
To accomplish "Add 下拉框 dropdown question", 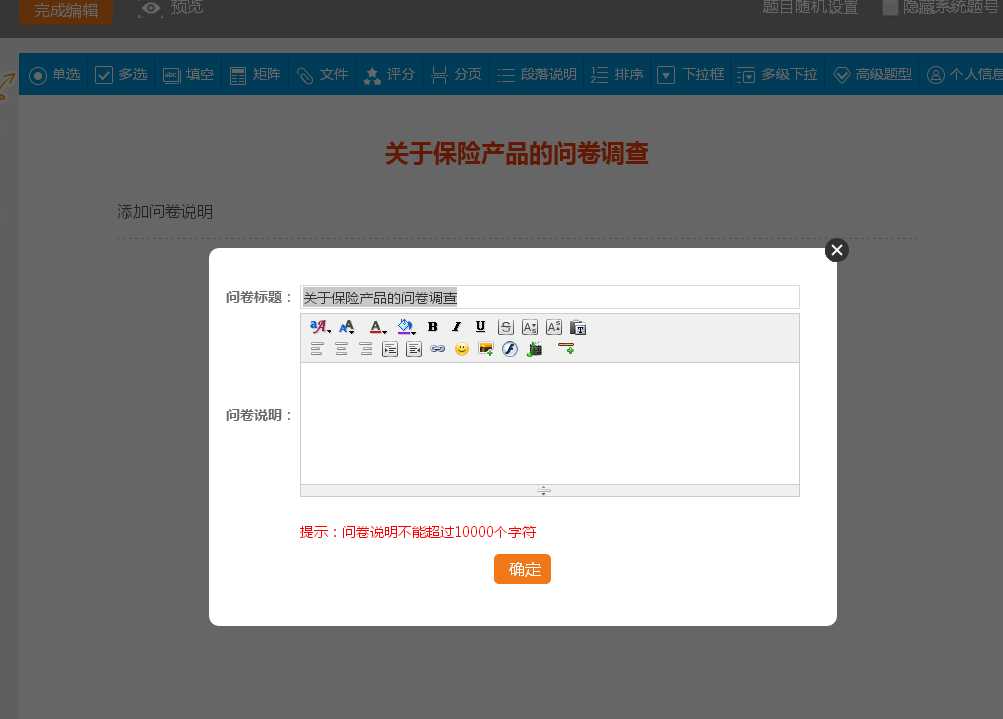I will point(691,75).
